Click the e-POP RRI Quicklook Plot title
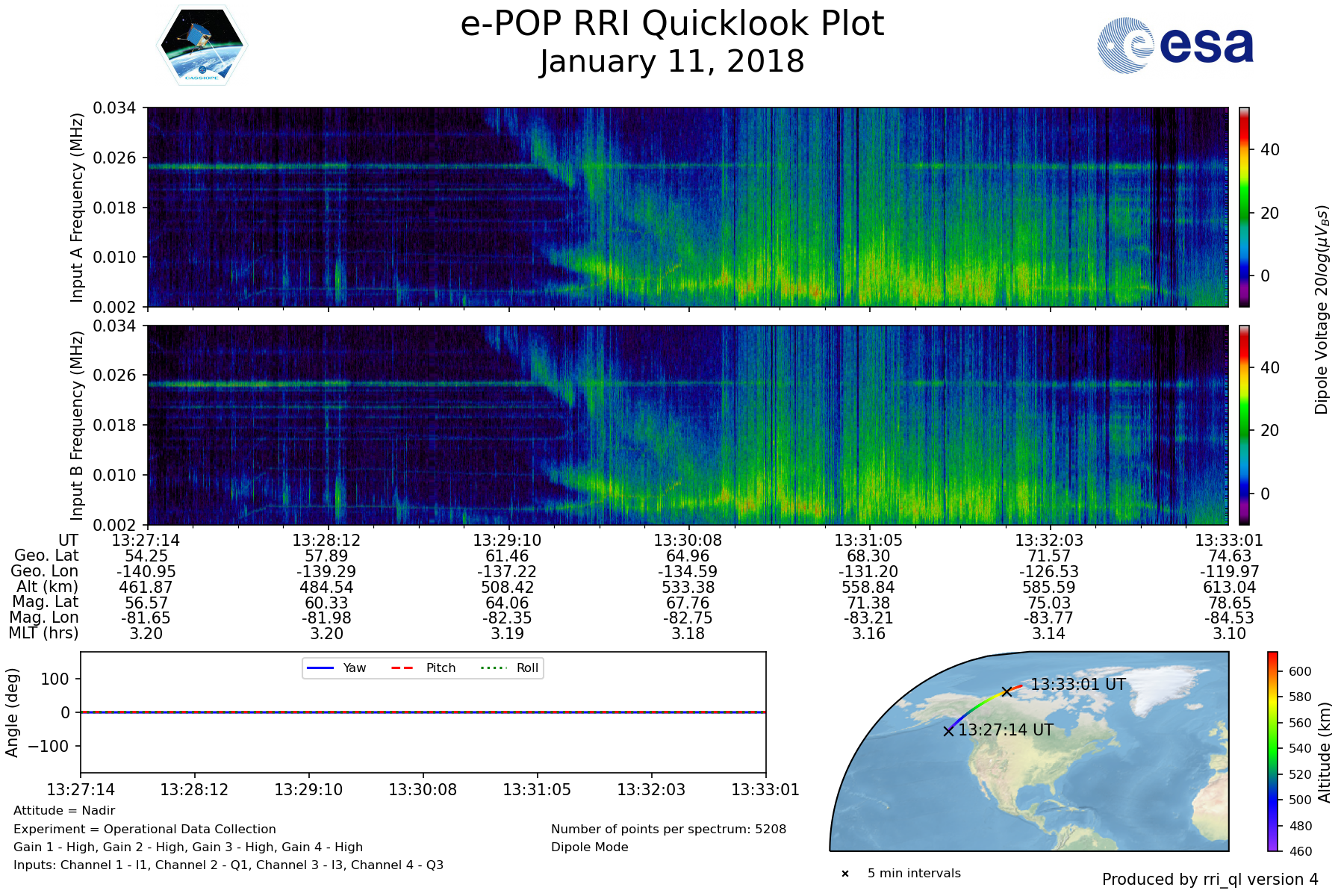Image resolution: width=1344 pixels, height=896 pixels. click(672, 24)
